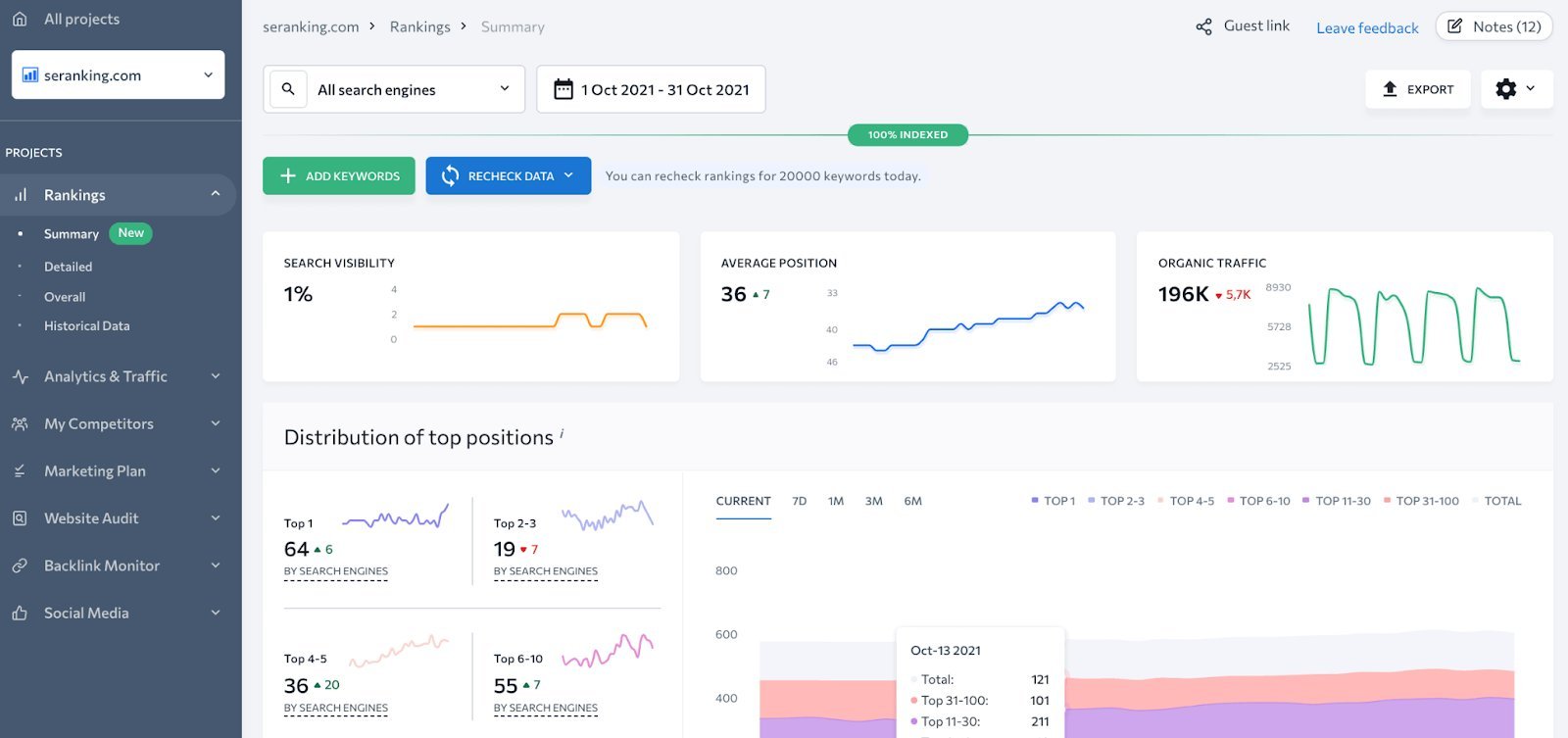Open the Recheck Data dropdown arrow
1568x738 pixels.
point(569,175)
